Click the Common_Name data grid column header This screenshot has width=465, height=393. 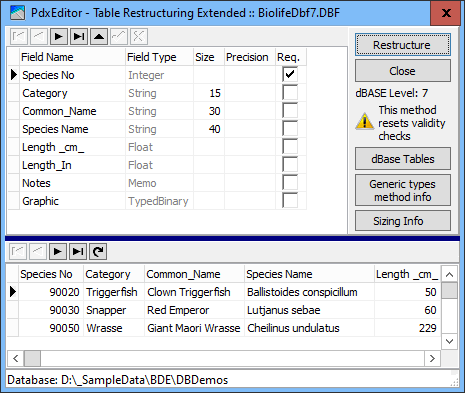pos(194,274)
